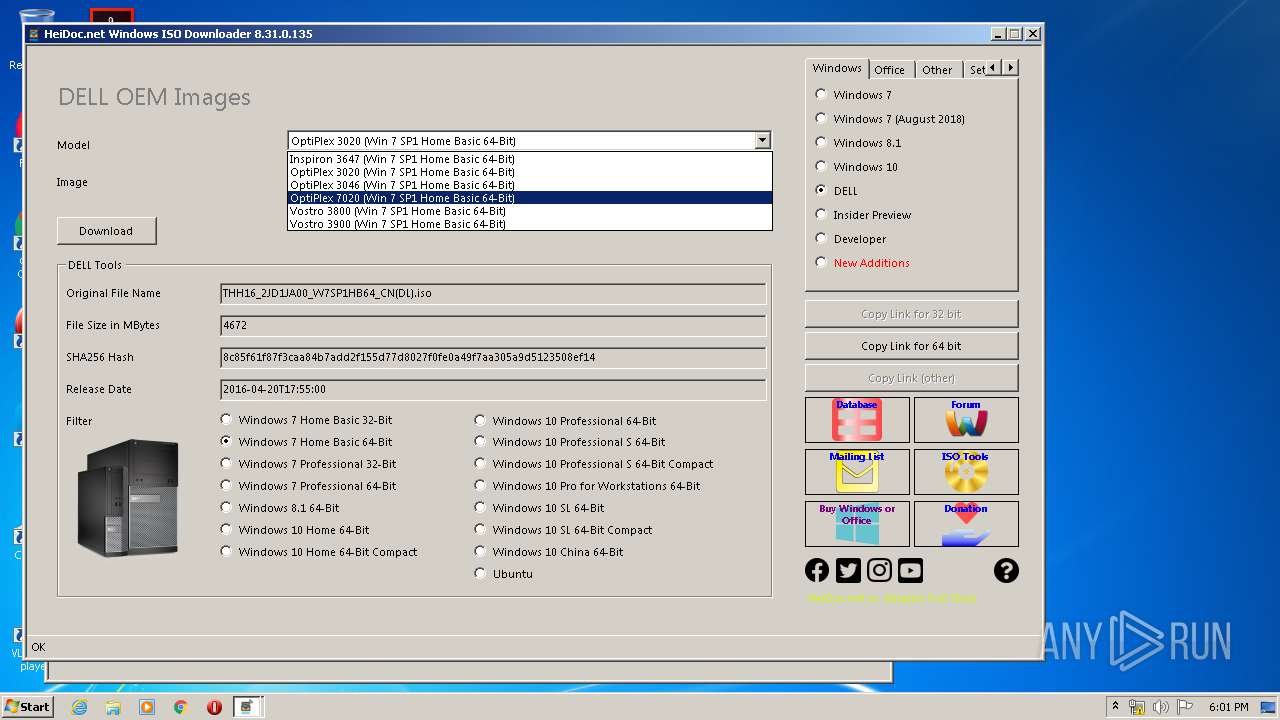Choose Vostro 3900 from model list
Screen dimensions: 1280x720
tap(530, 224)
